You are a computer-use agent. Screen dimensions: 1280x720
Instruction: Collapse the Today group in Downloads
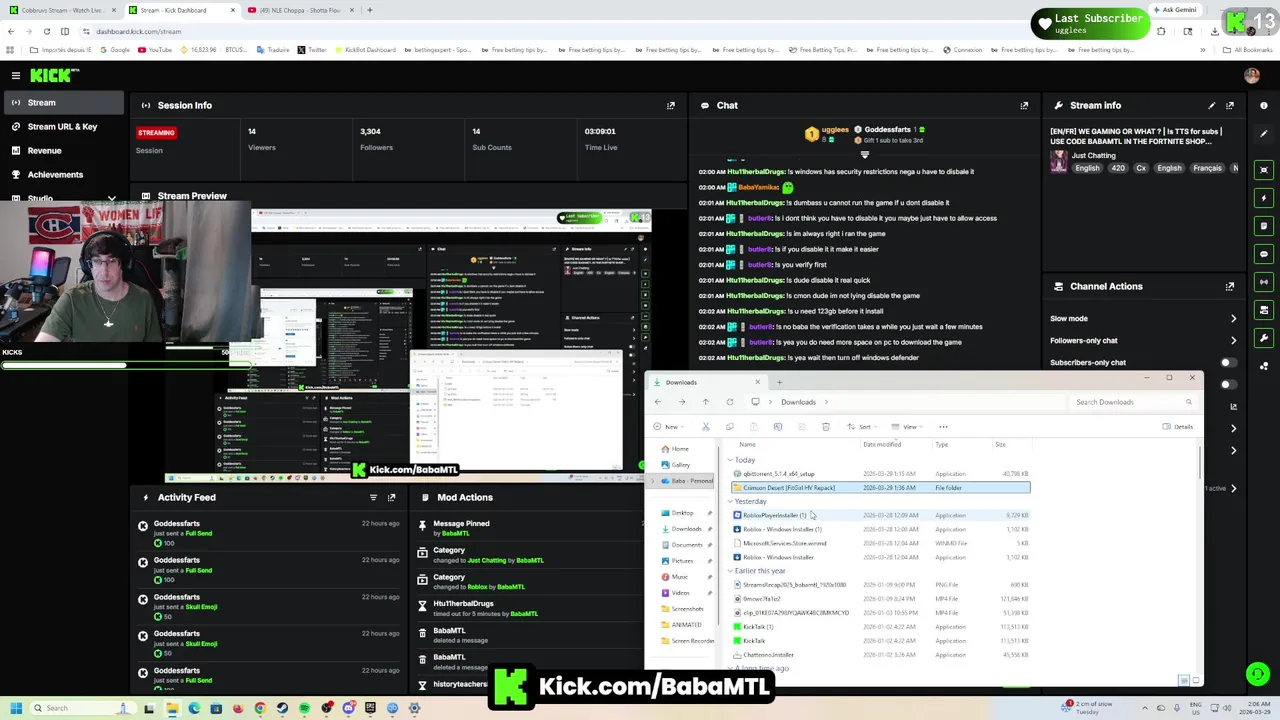coord(731,460)
